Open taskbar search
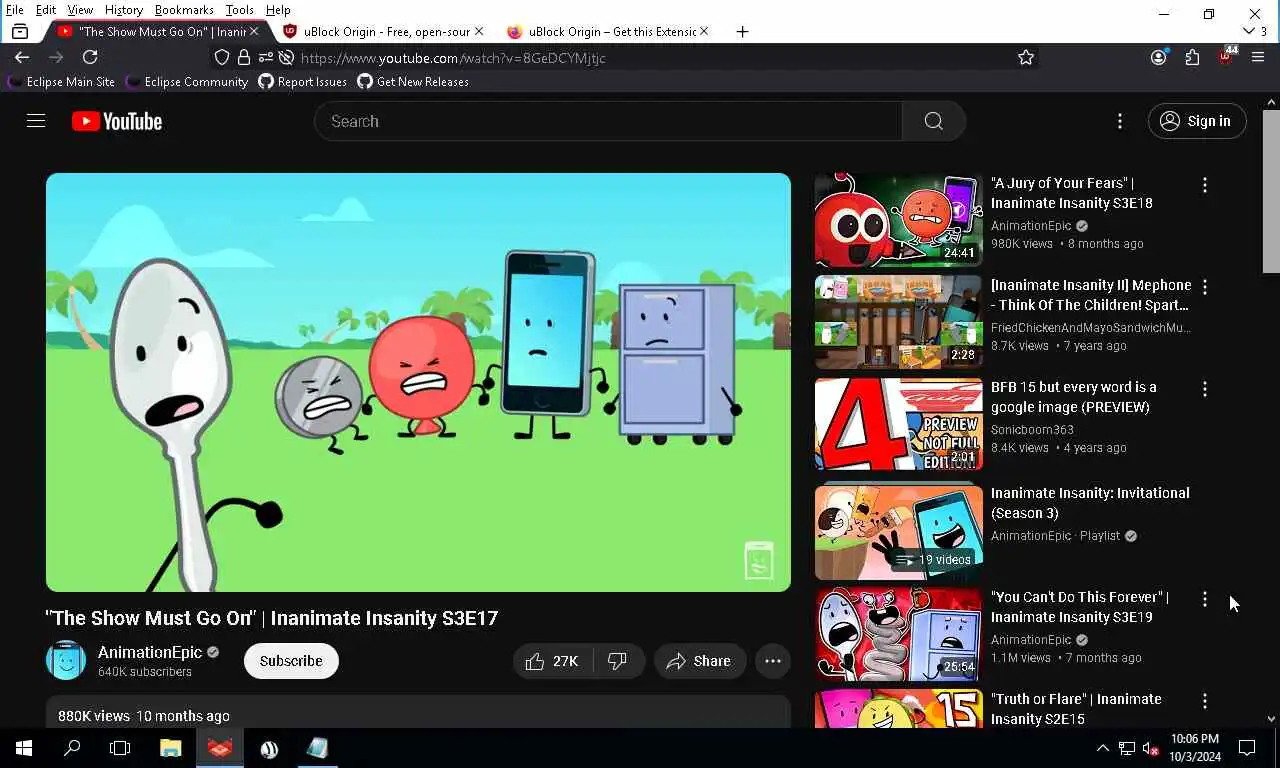 (x=72, y=748)
